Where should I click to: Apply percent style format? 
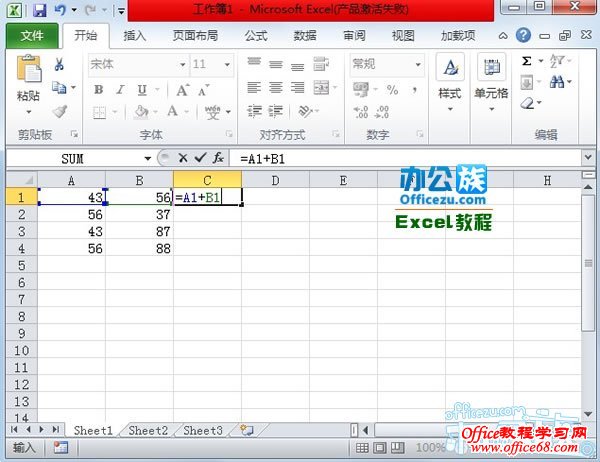(x=392, y=90)
